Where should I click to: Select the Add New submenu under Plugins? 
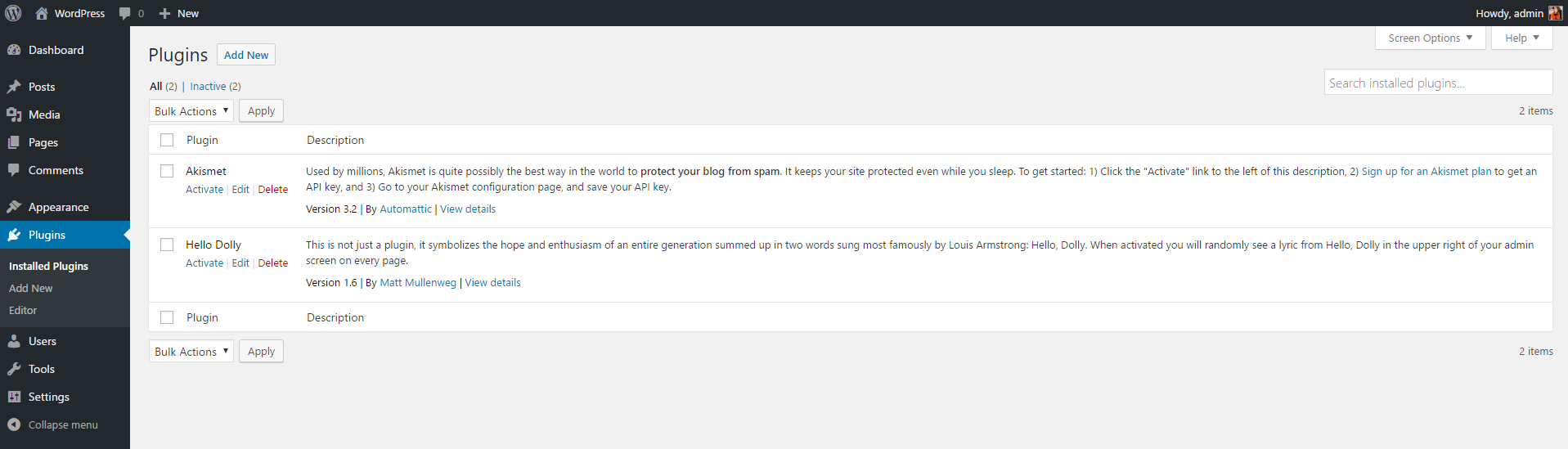pyautogui.click(x=31, y=288)
